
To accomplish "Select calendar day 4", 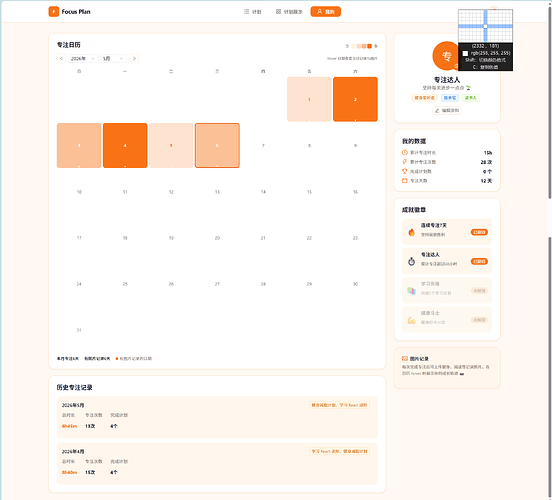I will tap(125, 145).
